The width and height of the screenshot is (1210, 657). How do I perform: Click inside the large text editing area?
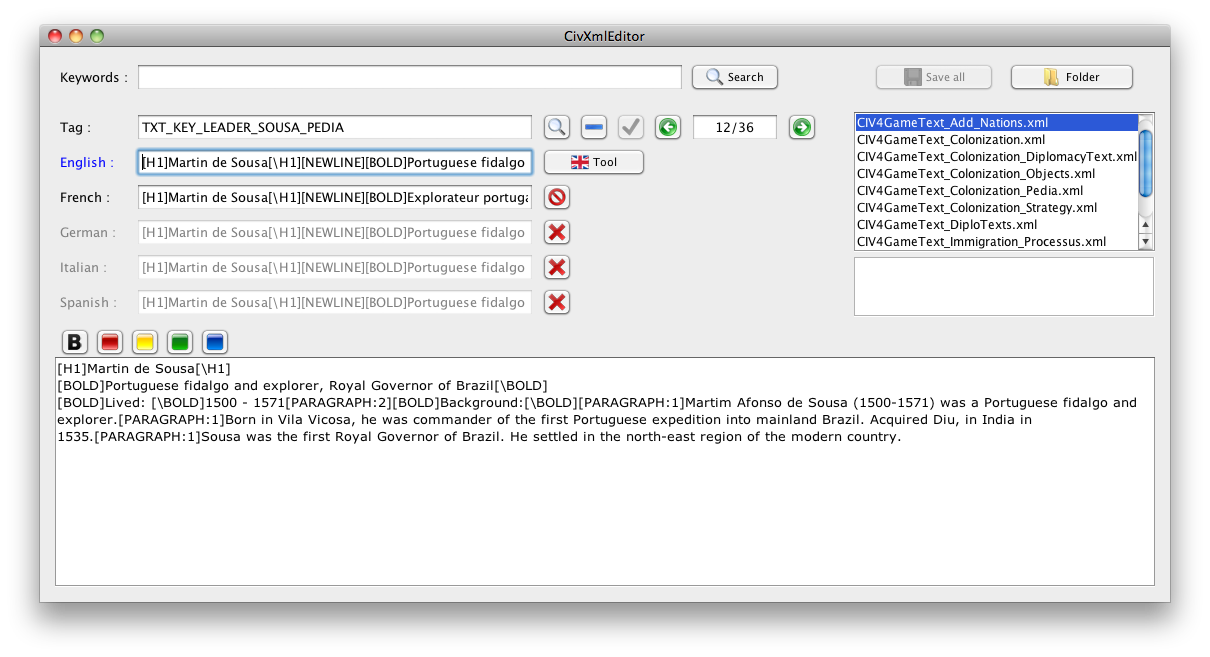coord(605,471)
